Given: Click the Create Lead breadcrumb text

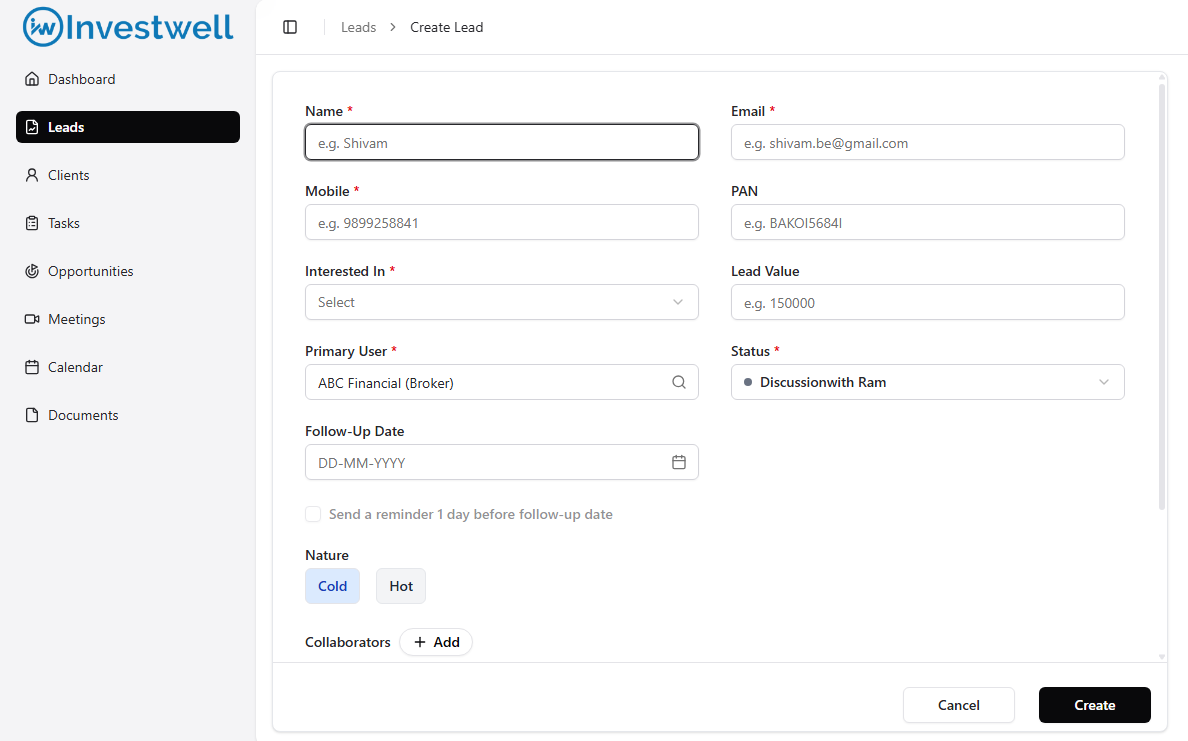Looking at the screenshot, I should [x=446, y=27].
